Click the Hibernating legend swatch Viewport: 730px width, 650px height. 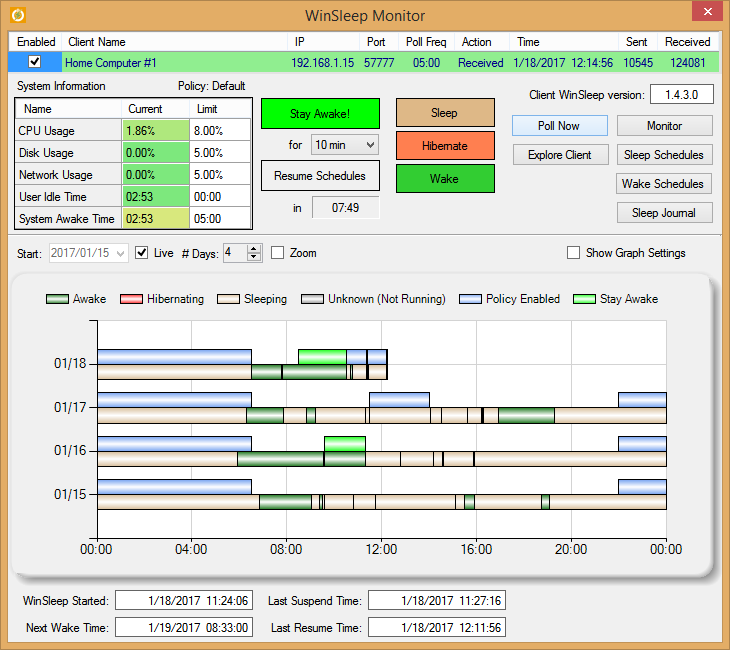131,299
